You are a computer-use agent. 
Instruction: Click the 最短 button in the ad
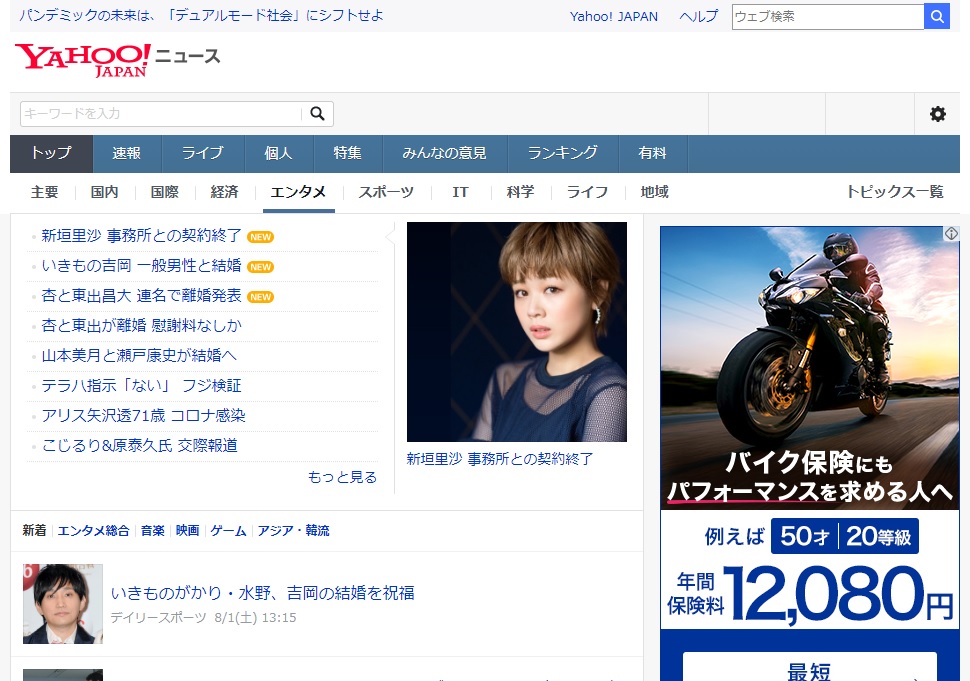coord(810,668)
